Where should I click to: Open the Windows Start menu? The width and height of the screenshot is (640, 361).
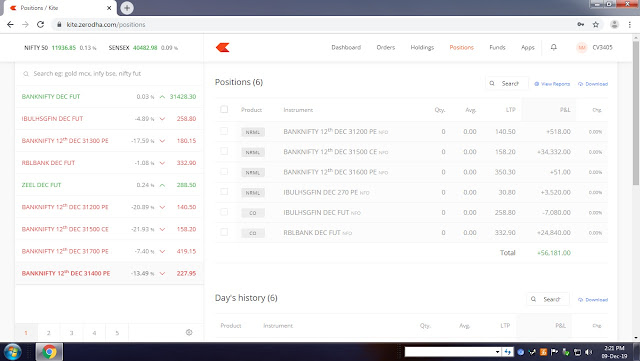[12, 352]
